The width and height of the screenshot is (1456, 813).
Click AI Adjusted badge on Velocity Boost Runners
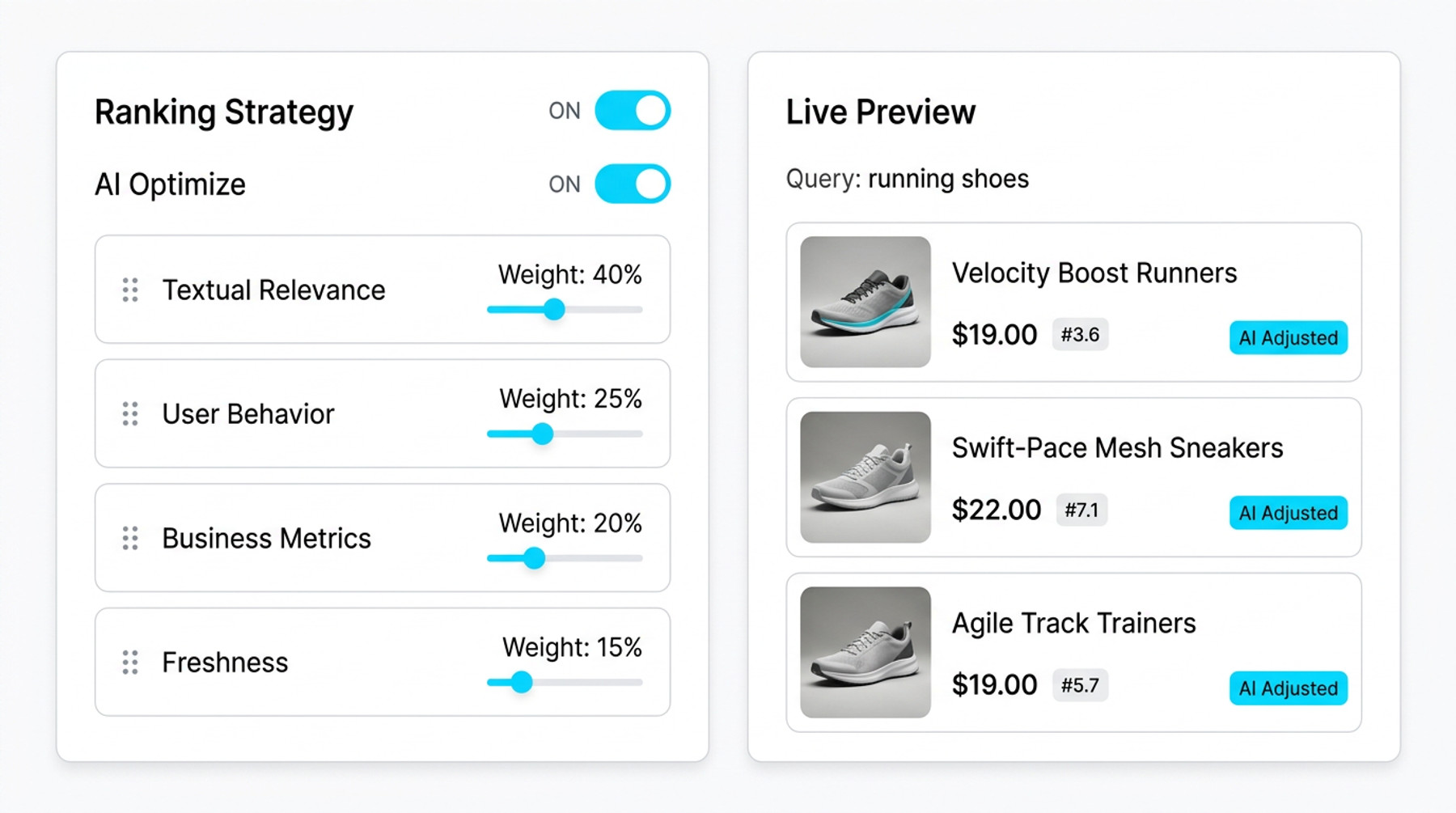[1288, 337]
